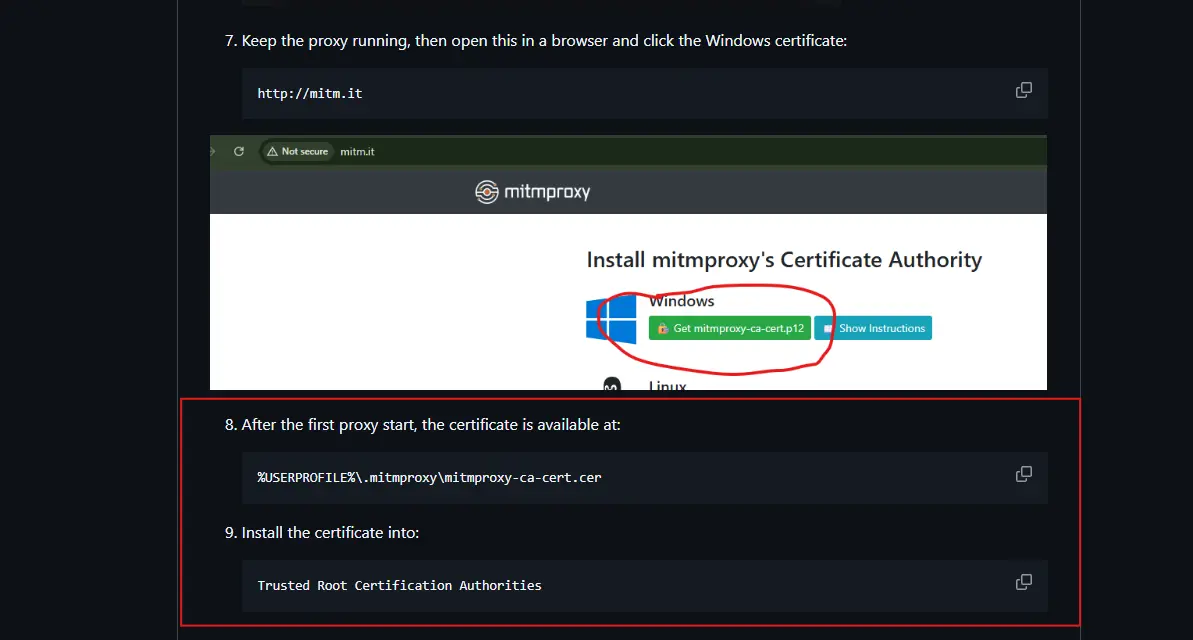Screen dimensions: 1193x640
Task: Click the reload icon in embedded browser
Action: [x=239, y=151]
